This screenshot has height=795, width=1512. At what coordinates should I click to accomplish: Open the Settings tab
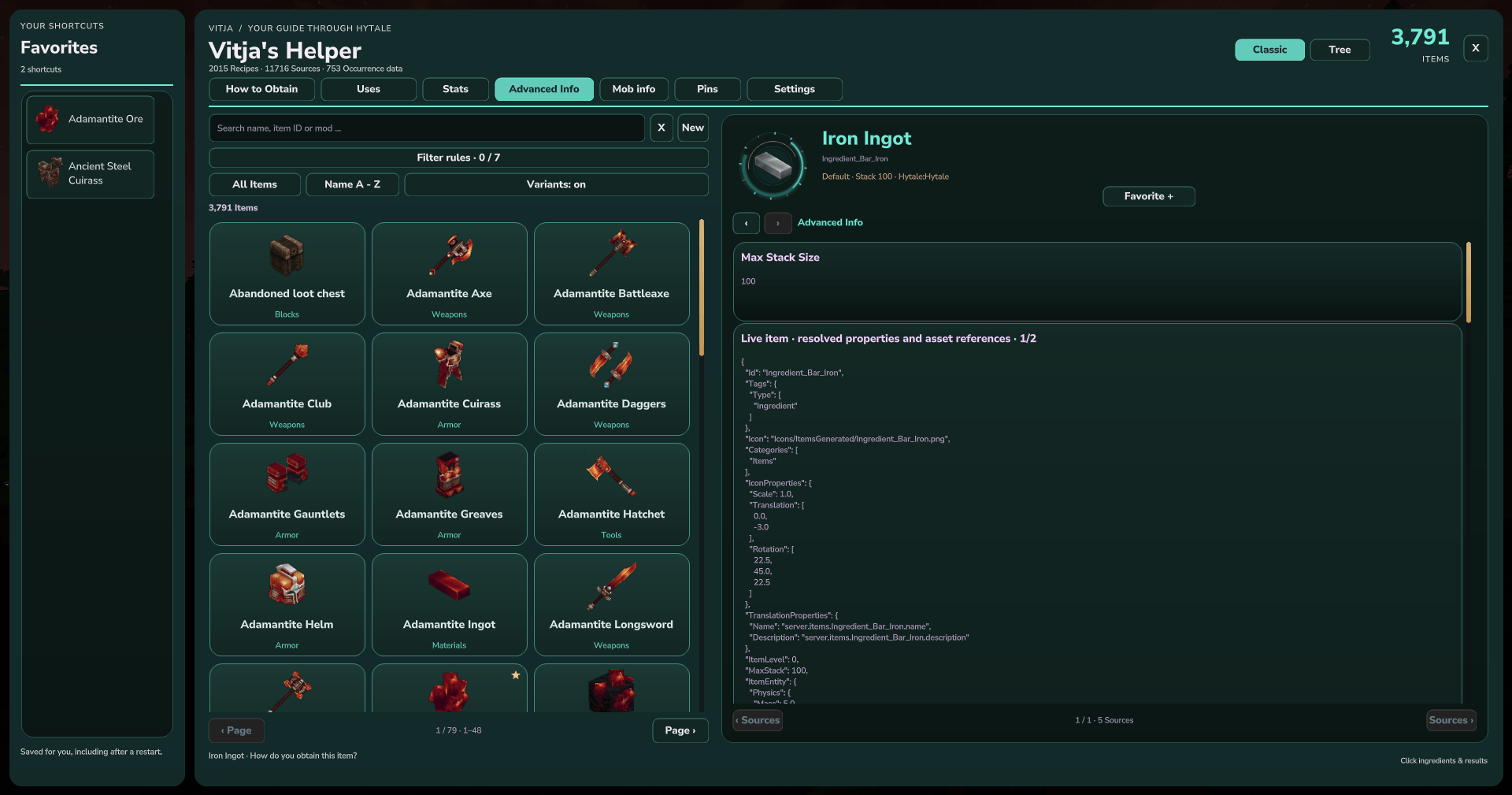[795, 89]
